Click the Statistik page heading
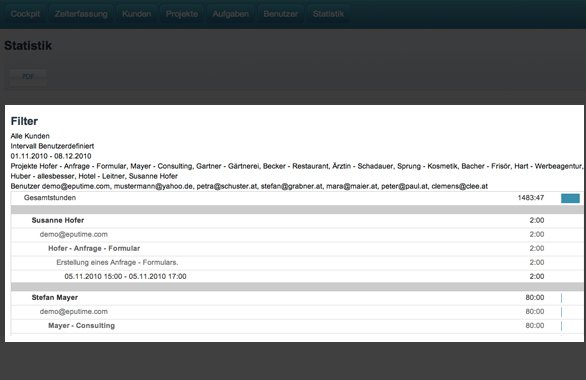This screenshot has width=586, height=380. click(28, 46)
